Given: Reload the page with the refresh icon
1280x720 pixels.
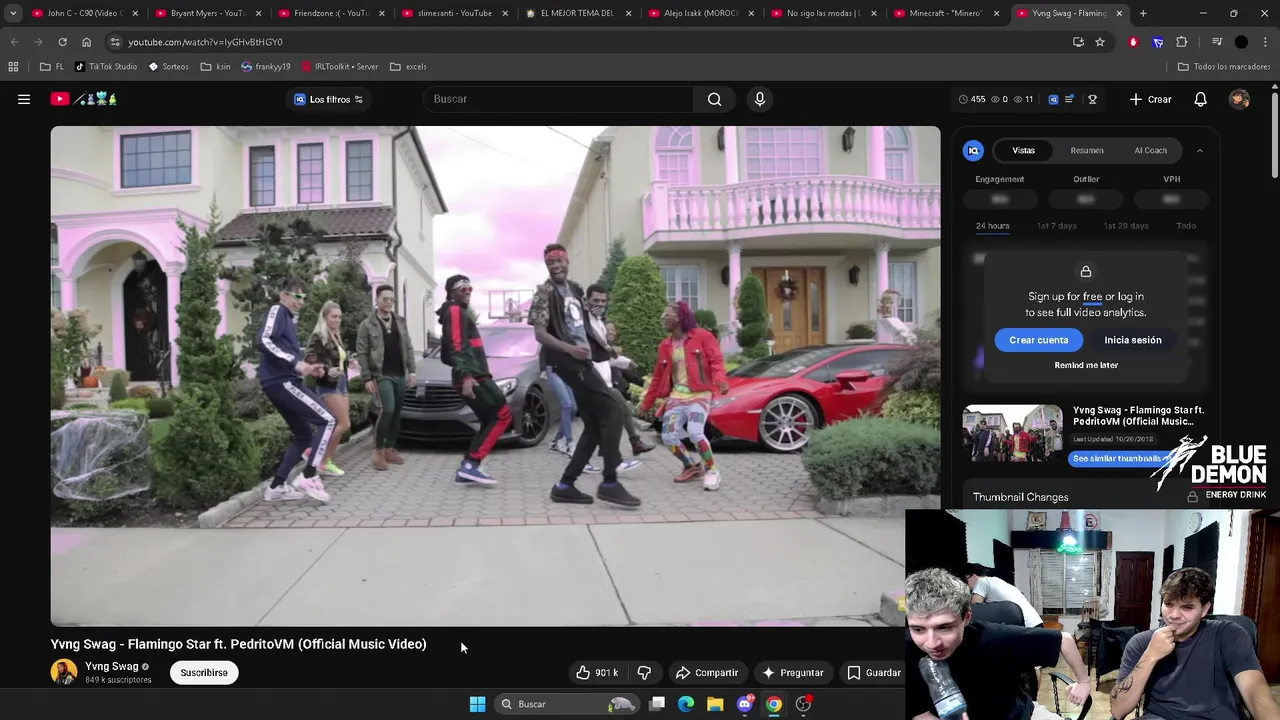Looking at the screenshot, I should pyautogui.click(x=62, y=42).
